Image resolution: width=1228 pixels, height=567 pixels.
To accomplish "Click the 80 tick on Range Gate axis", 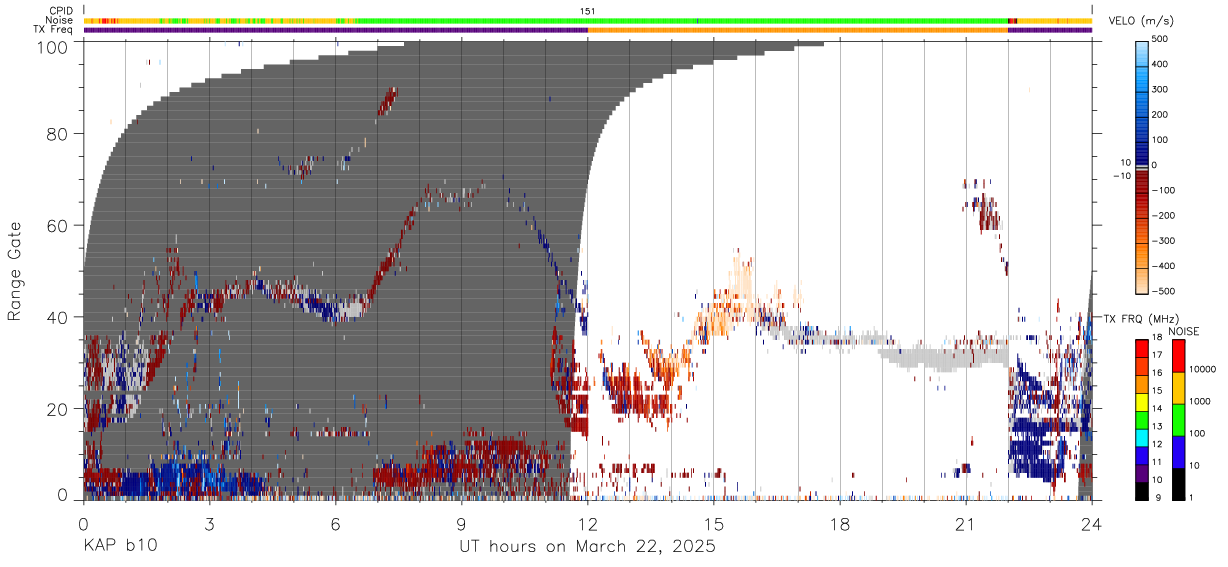I will (57, 133).
